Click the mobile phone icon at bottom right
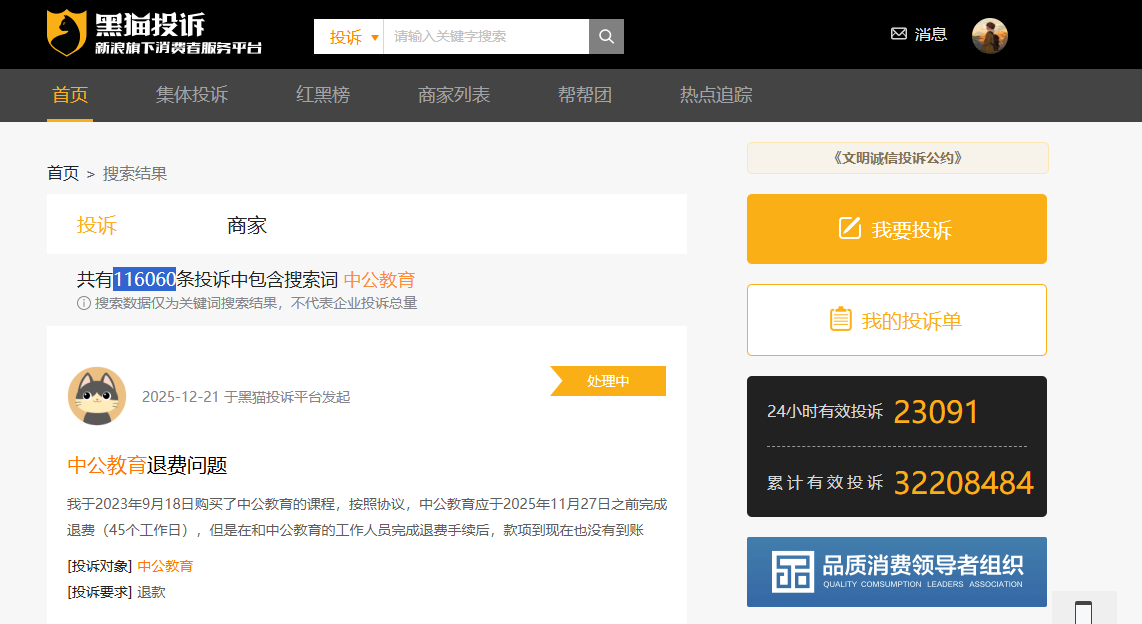Viewport: 1142px width, 624px height. click(1083, 612)
